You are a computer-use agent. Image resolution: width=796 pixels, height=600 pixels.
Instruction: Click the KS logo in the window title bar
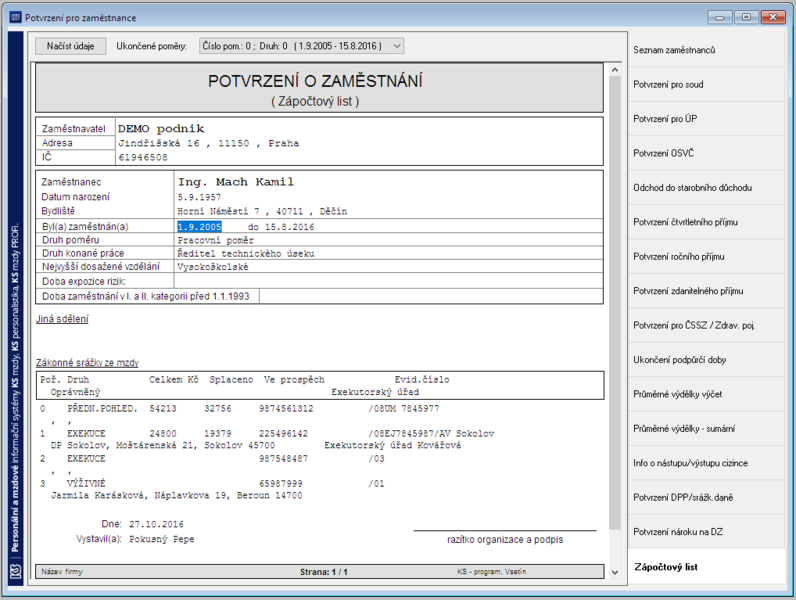(x=16, y=17)
